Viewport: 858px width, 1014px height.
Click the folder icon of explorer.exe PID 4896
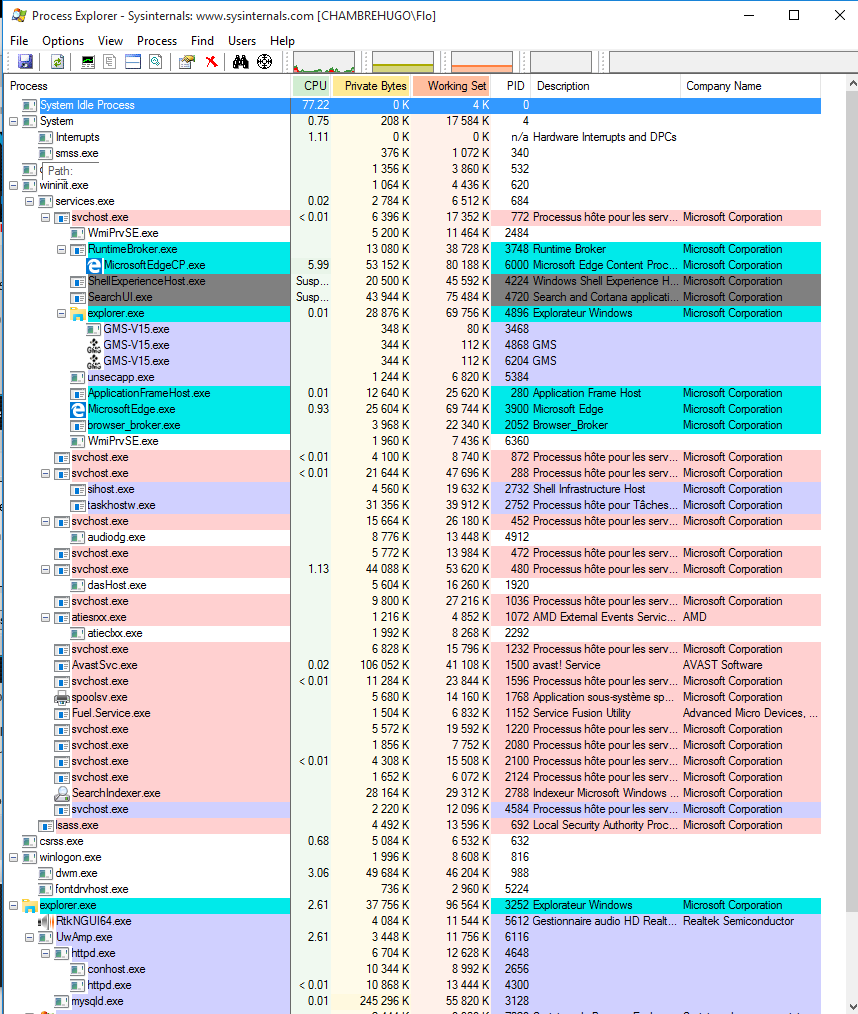[78, 314]
